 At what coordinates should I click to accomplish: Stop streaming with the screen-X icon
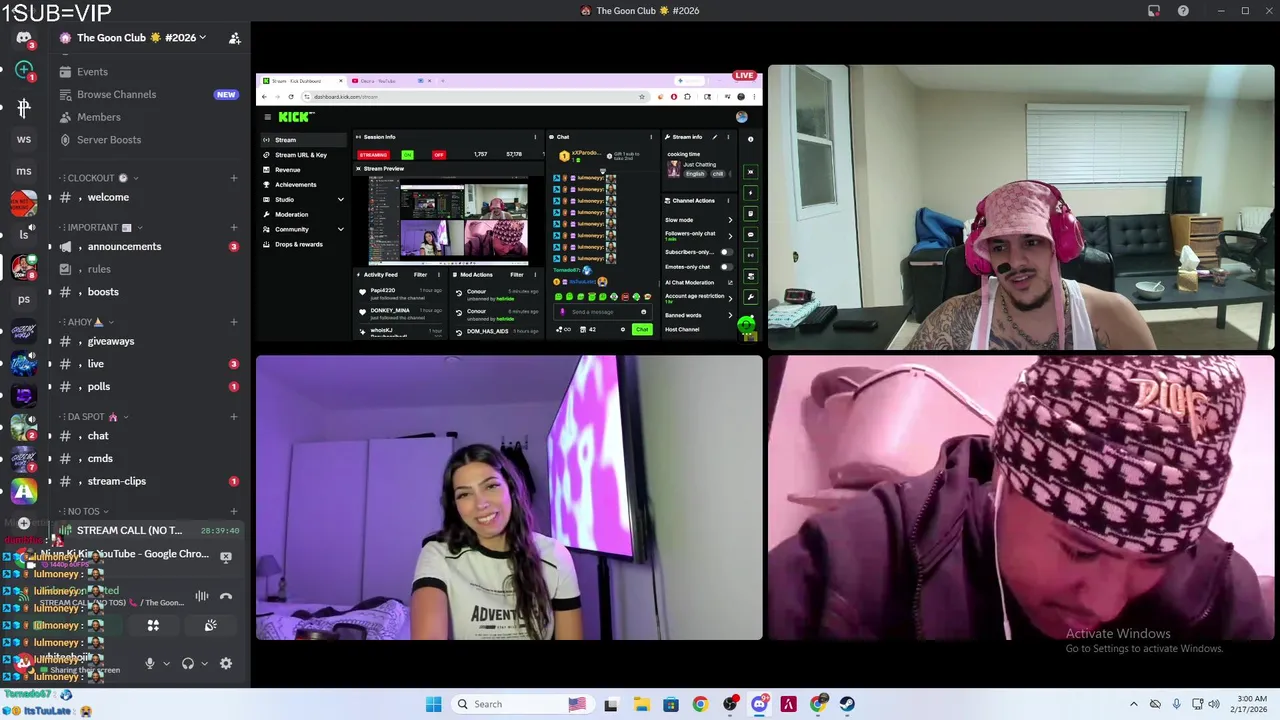[x=226, y=556]
